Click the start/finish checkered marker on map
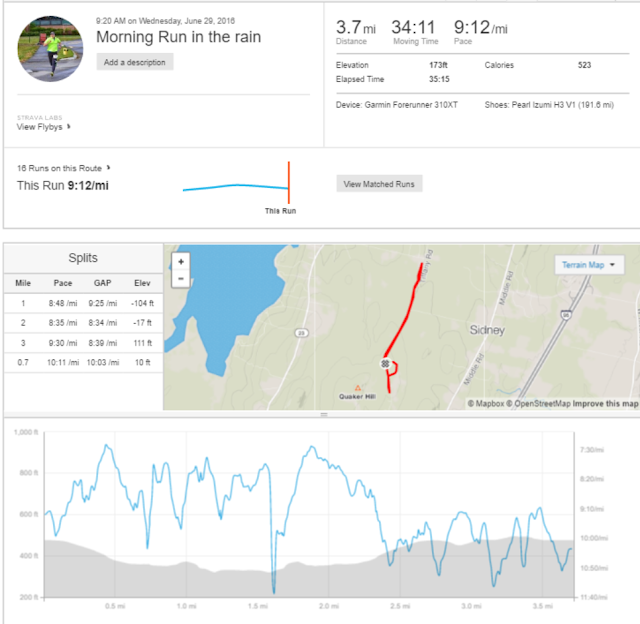Image resolution: width=640 pixels, height=624 pixels. tap(385, 363)
